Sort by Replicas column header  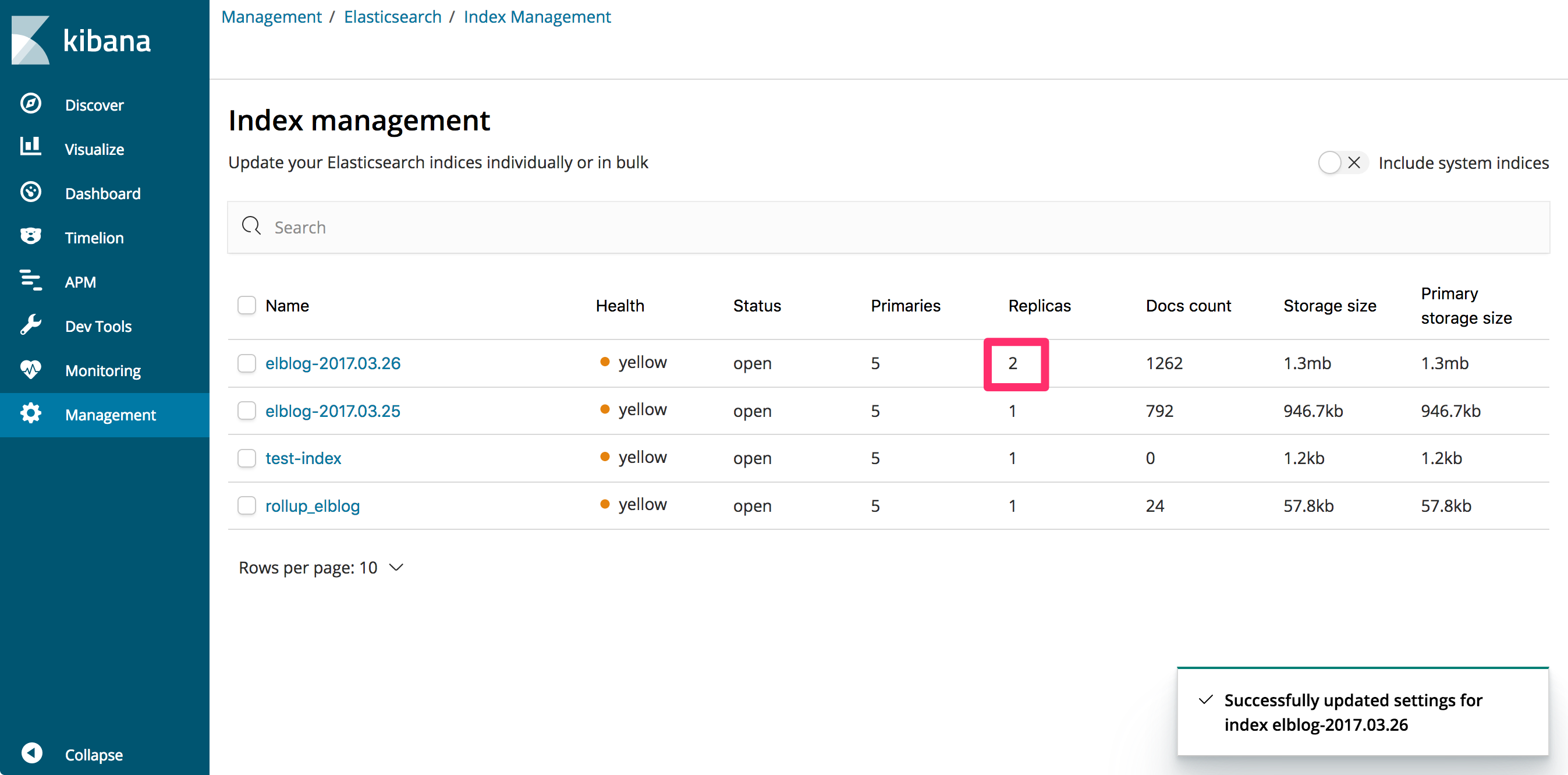[x=1039, y=306]
